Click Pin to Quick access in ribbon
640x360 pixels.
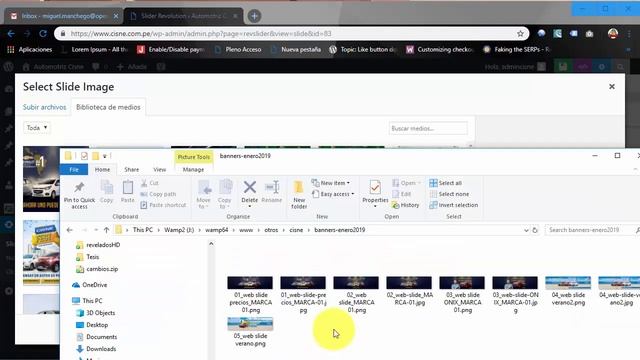tap(79, 195)
